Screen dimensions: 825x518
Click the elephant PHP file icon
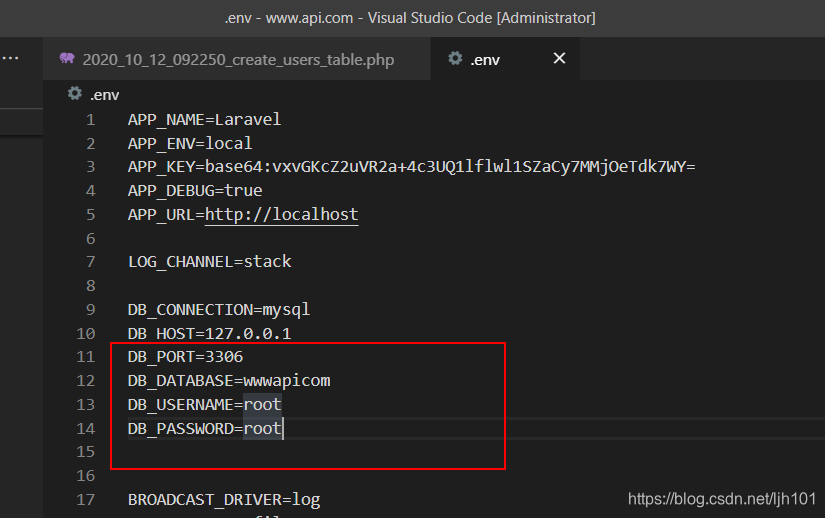point(67,58)
